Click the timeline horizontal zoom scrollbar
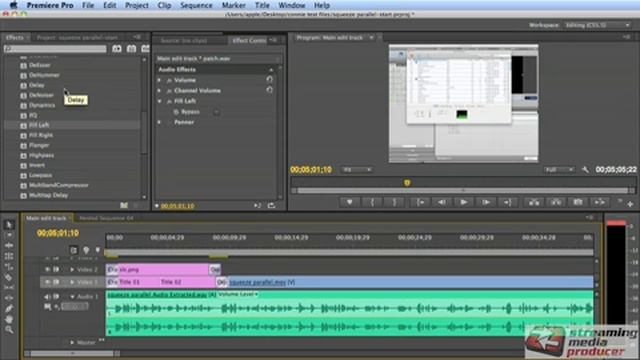 click(72, 353)
